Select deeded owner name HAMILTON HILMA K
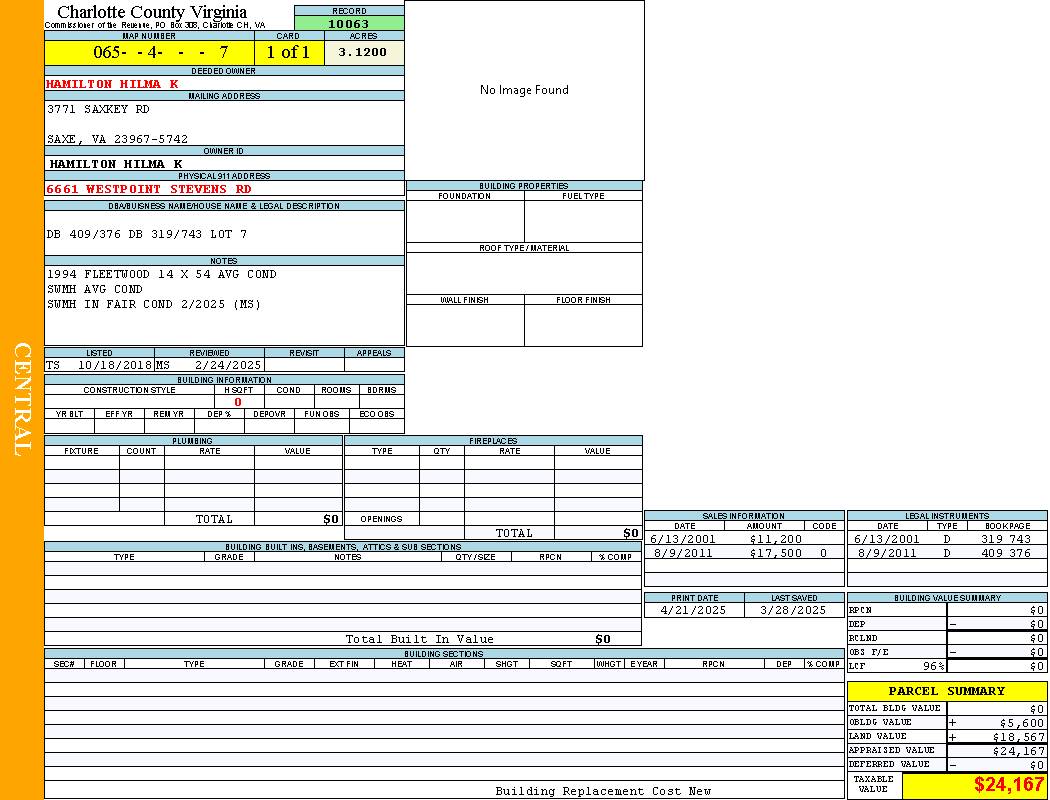The width and height of the screenshot is (1050, 800). [112, 84]
